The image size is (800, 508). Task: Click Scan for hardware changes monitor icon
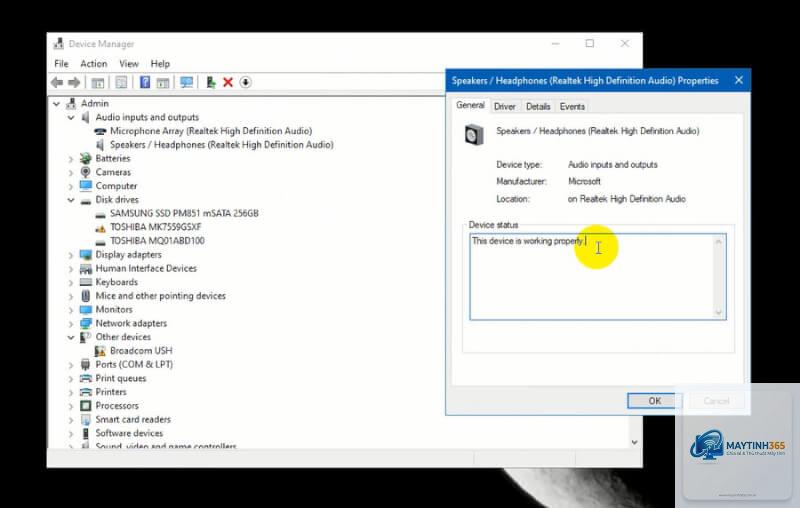tap(187, 82)
